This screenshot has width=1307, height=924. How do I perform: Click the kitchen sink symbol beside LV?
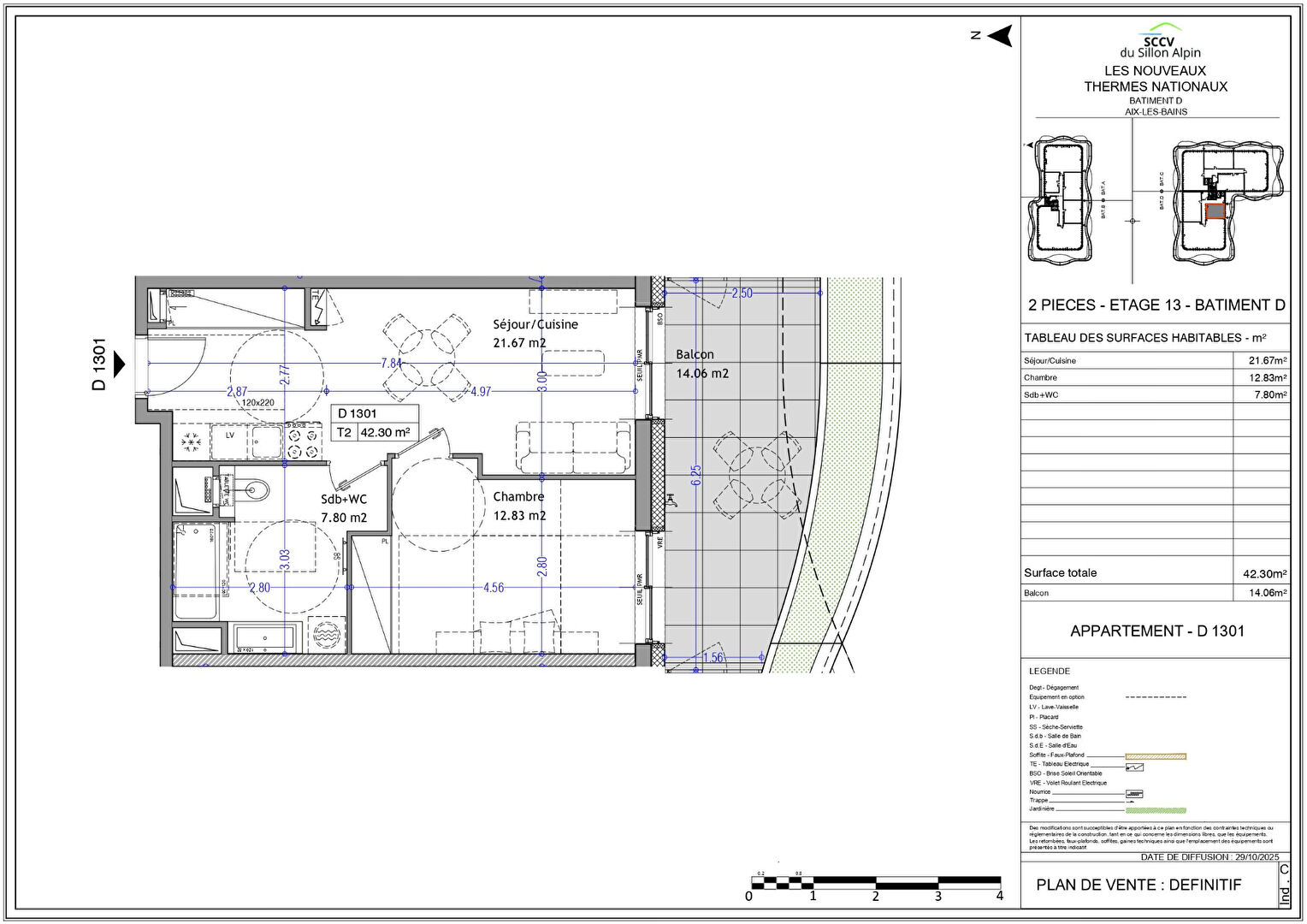[x=267, y=441]
